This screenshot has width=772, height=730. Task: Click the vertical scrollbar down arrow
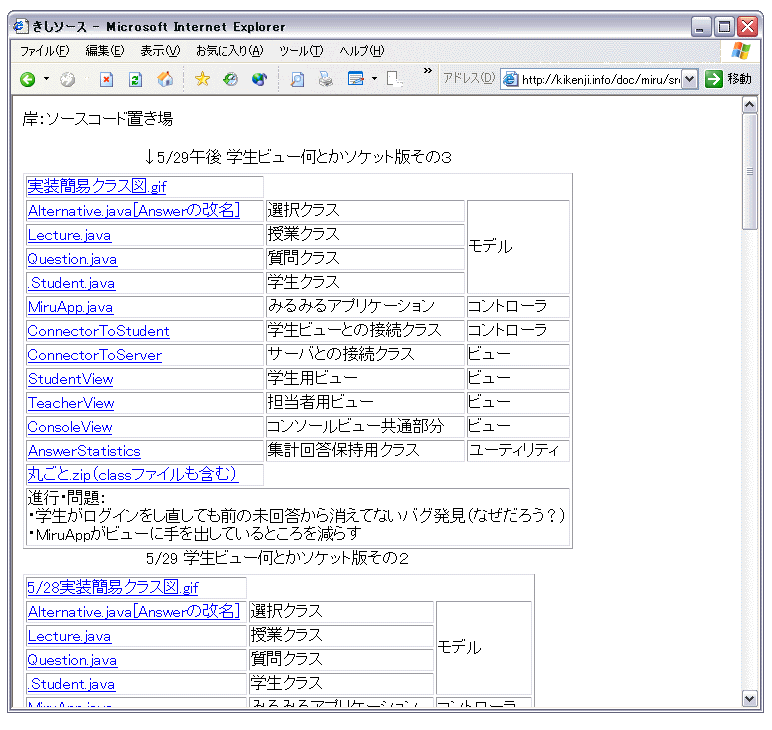(750, 698)
